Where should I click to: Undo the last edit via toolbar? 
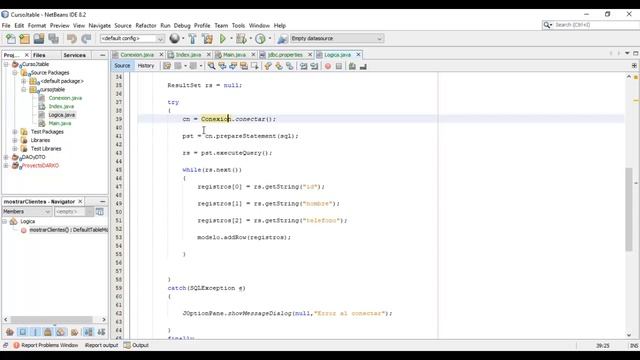coord(72,39)
